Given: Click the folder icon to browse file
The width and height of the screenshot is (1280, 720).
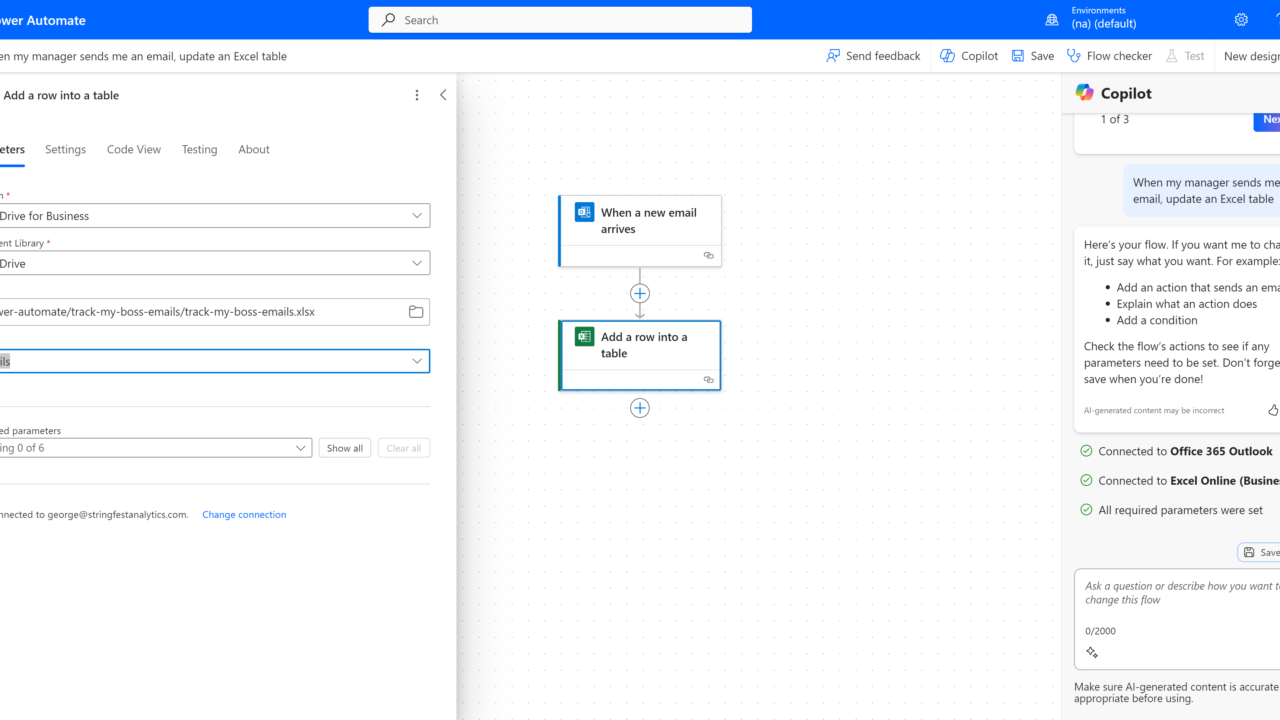Looking at the screenshot, I should tap(416, 312).
